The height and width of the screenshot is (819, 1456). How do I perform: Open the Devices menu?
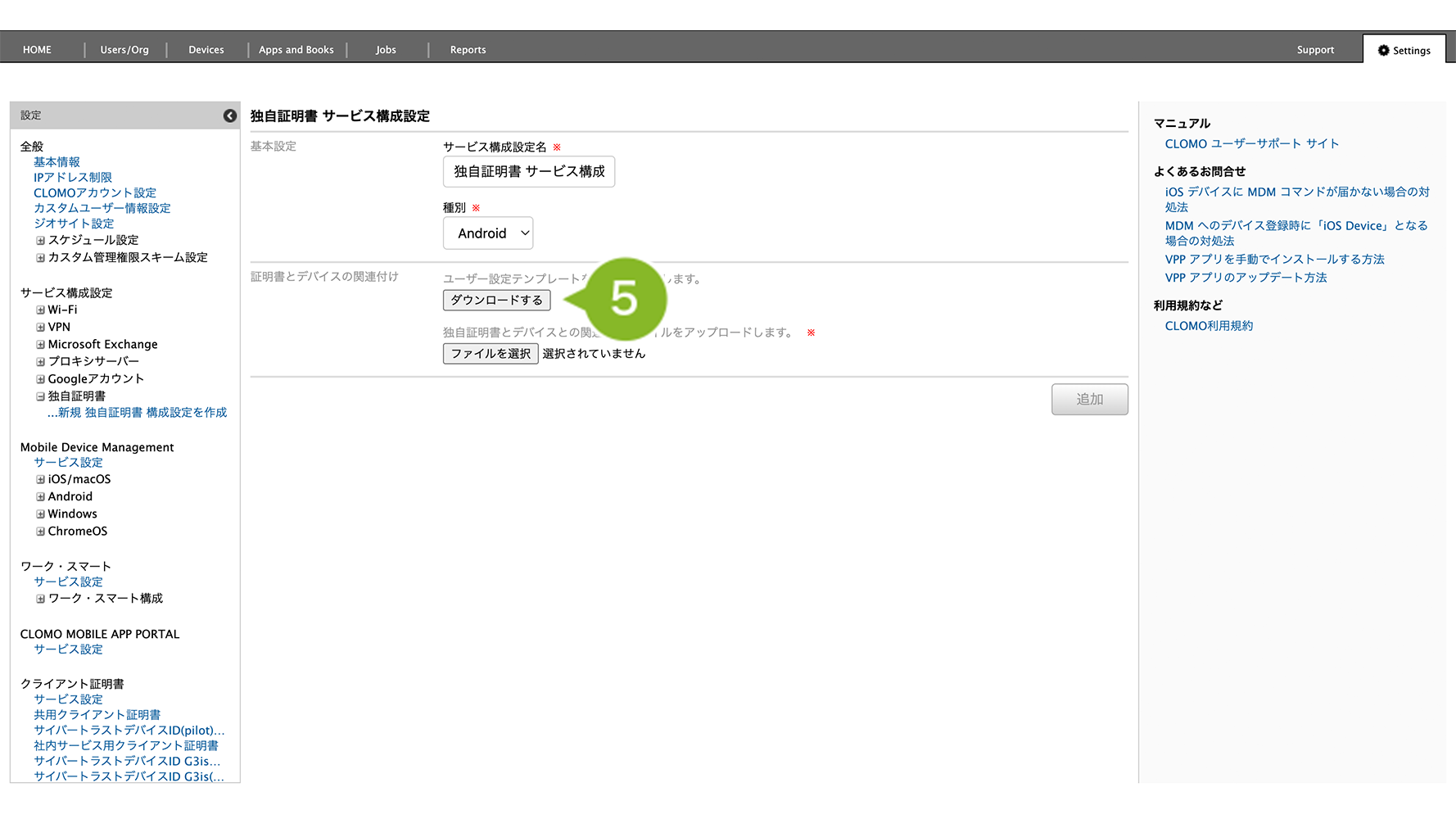click(x=206, y=50)
